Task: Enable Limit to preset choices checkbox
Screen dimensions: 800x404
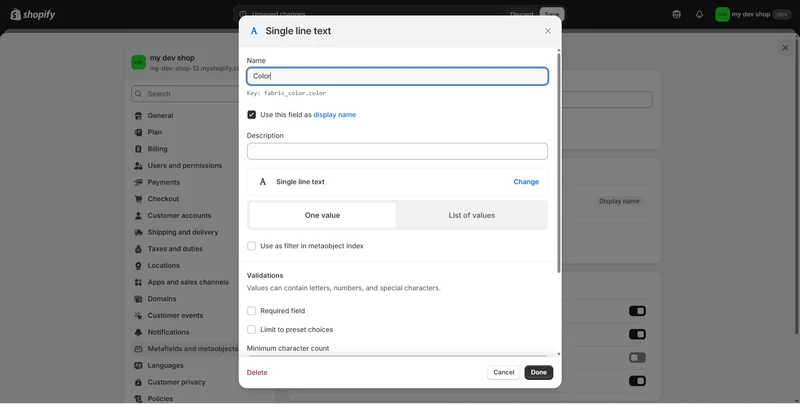Action: tap(252, 330)
